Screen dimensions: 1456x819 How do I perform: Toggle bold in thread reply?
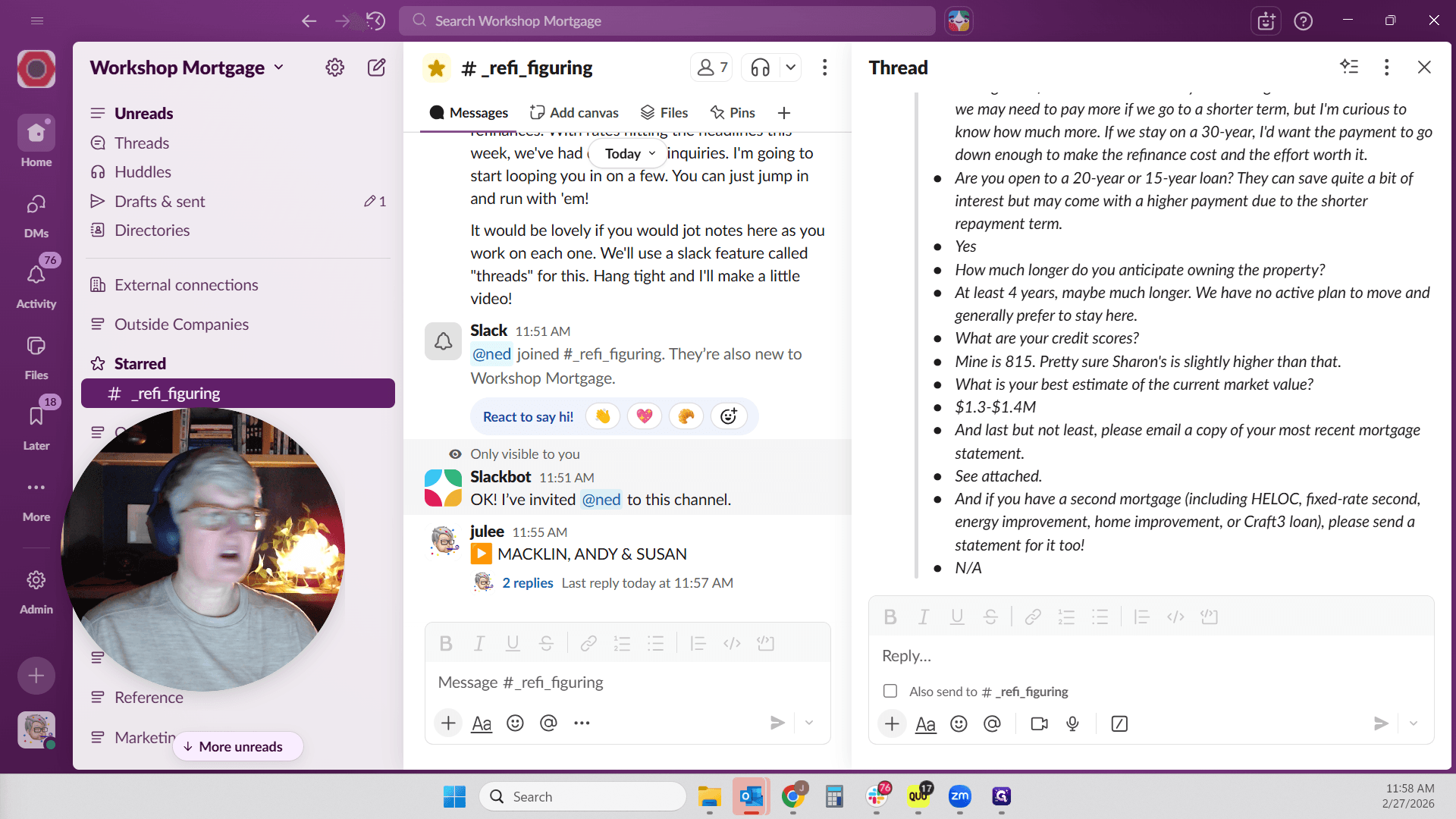890,617
